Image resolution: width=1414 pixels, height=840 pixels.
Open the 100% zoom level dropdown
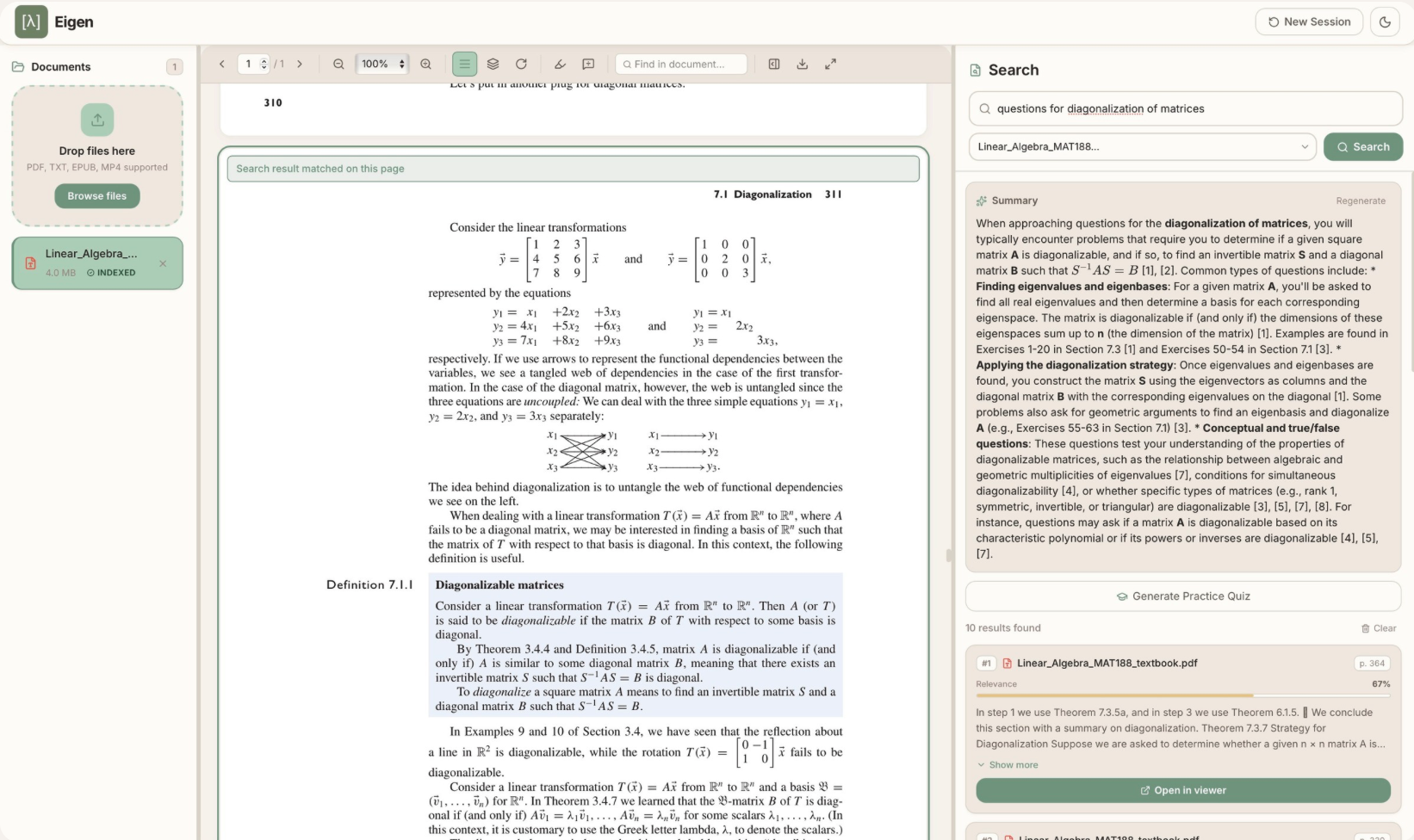pyautogui.click(x=382, y=64)
